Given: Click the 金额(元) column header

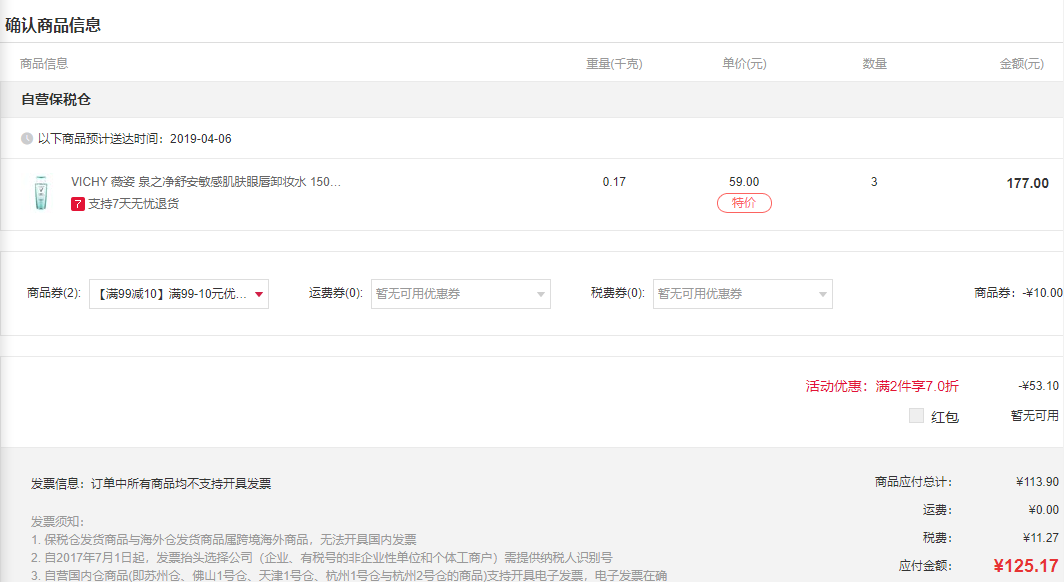Looking at the screenshot, I should click(1022, 64).
